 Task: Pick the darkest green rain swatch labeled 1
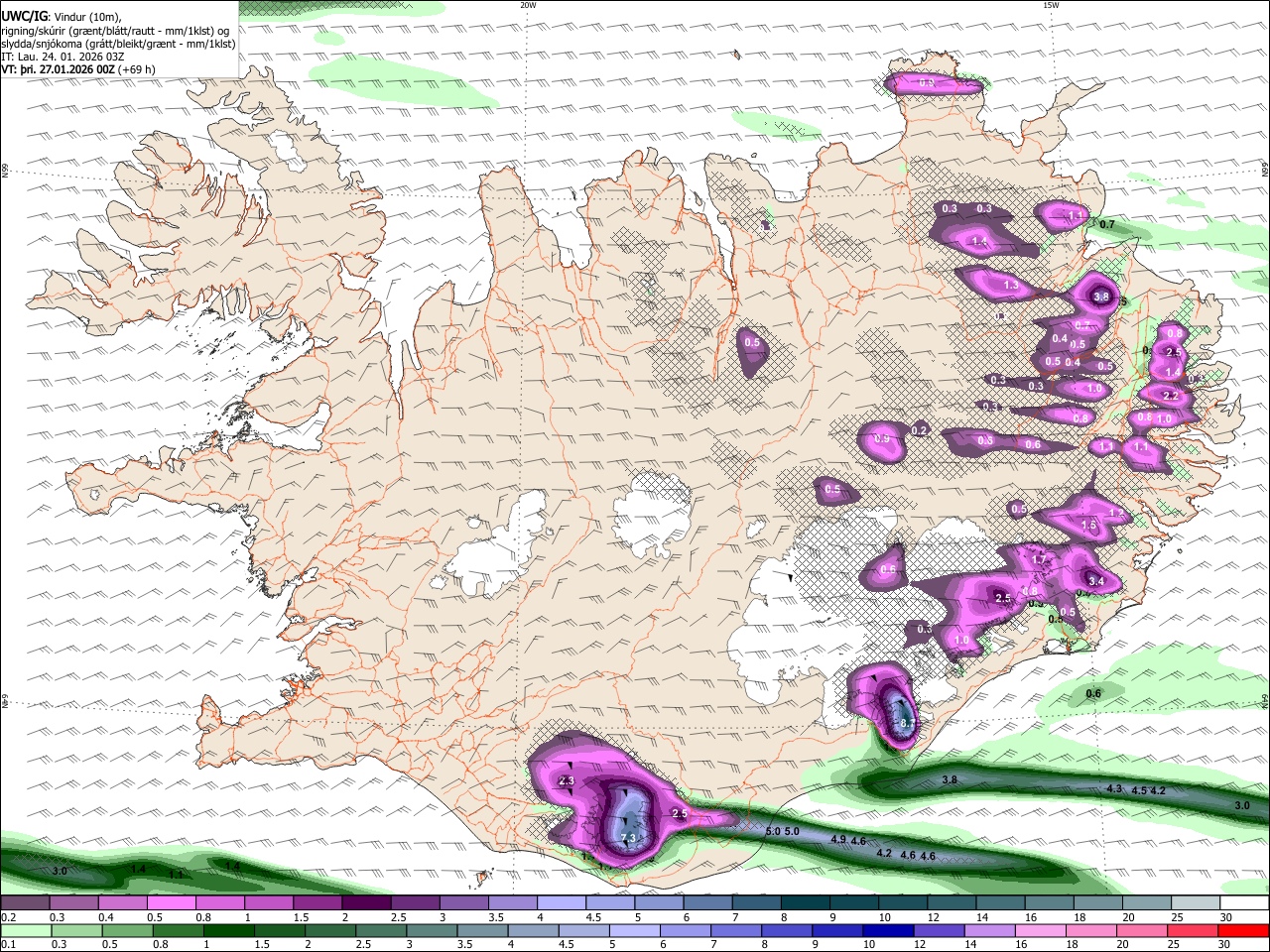click(x=228, y=930)
